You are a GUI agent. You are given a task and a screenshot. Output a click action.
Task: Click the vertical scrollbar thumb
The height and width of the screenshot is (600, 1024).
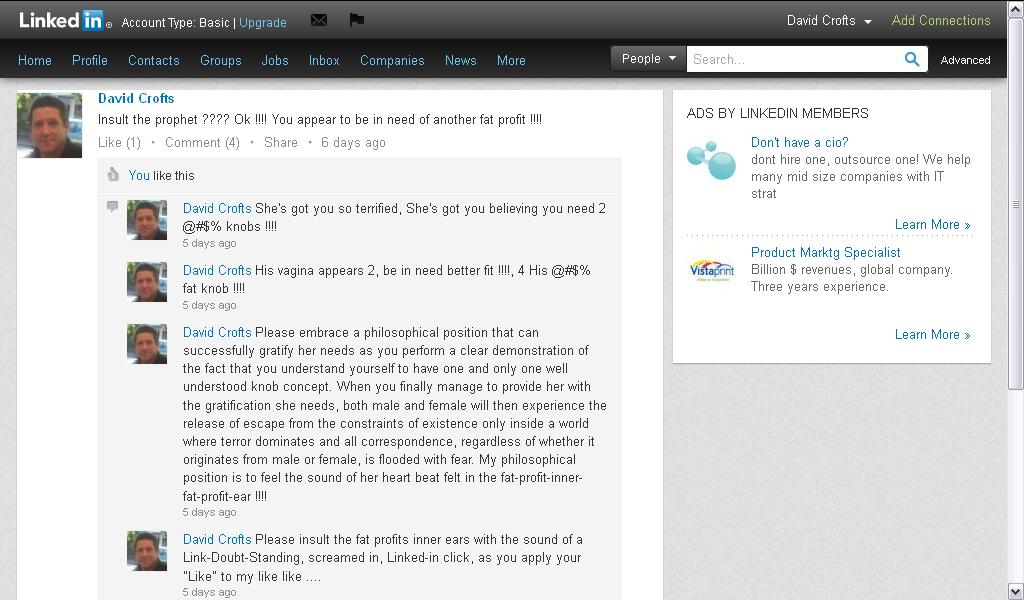point(1016,204)
